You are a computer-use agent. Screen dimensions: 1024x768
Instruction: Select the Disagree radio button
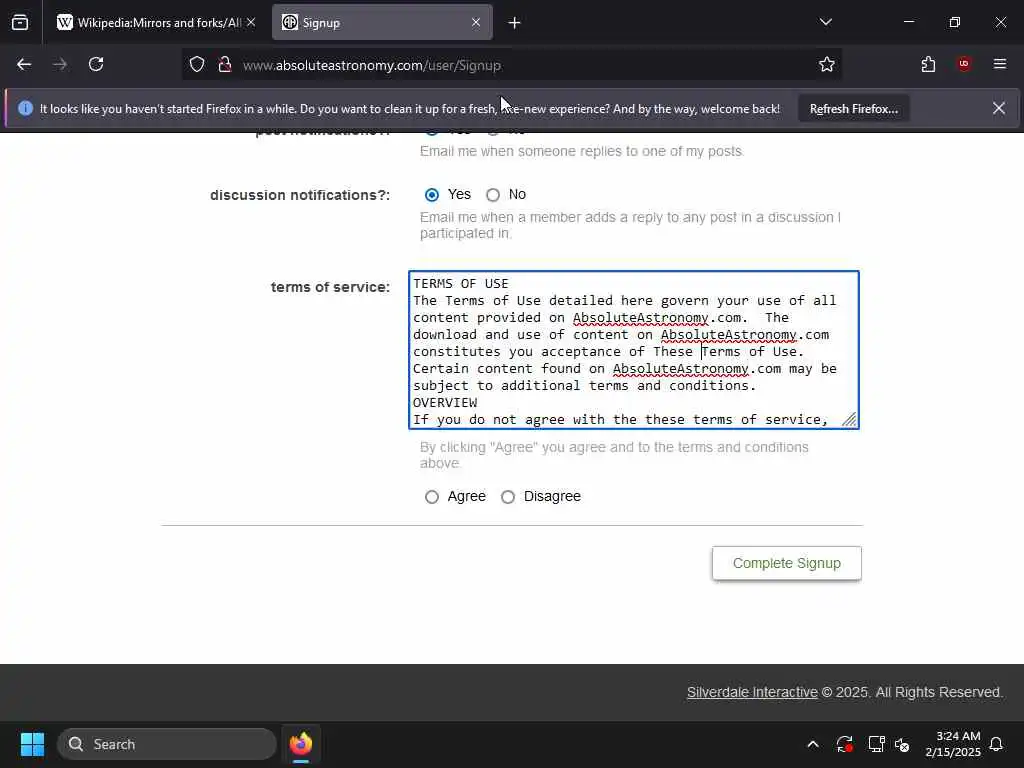(508, 497)
